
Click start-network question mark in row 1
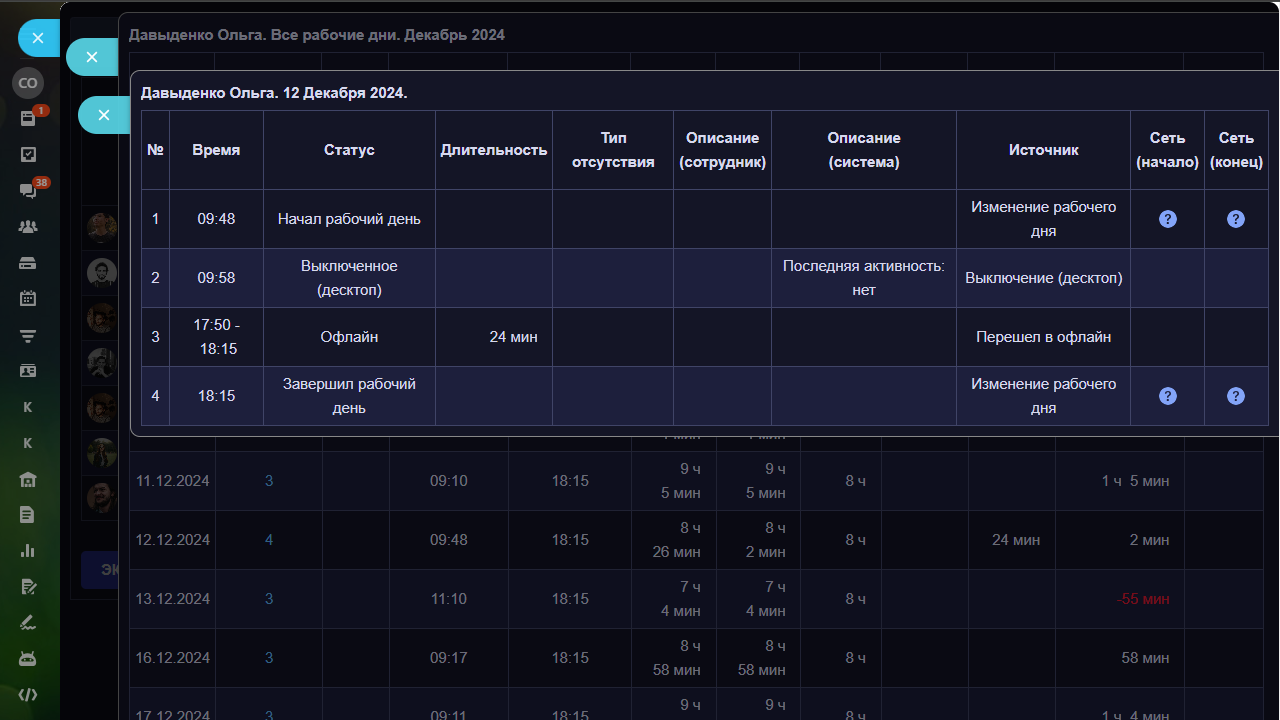coord(1167,219)
